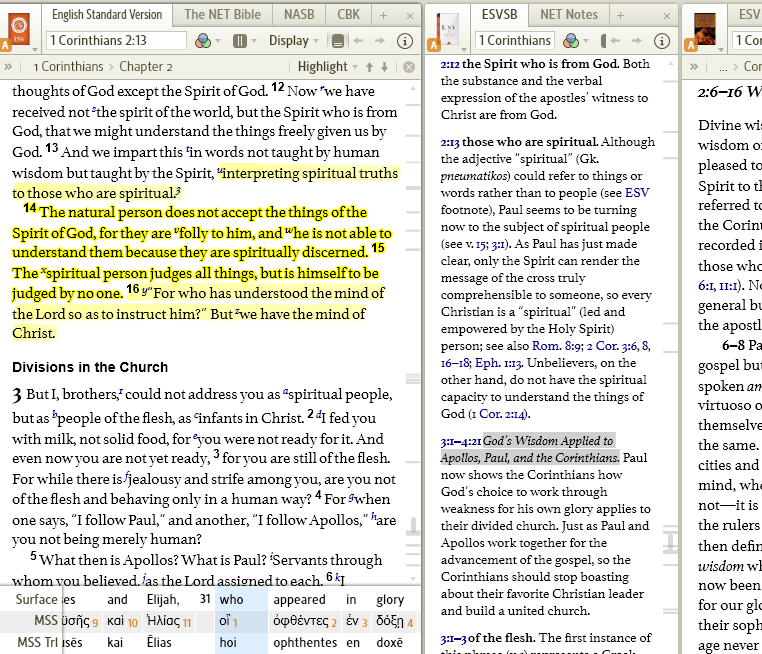Select the interlinear word 'appeared'
The height and width of the screenshot is (654, 762).
pyautogui.click(x=299, y=600)
